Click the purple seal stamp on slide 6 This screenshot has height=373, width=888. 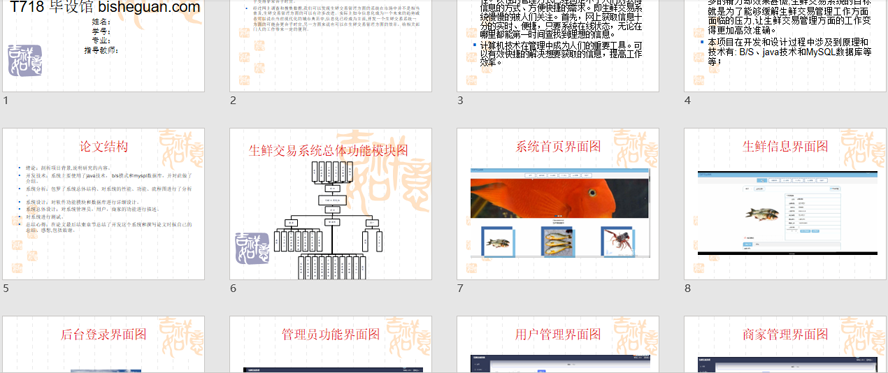pyautogui.click(x=253, y=248)
